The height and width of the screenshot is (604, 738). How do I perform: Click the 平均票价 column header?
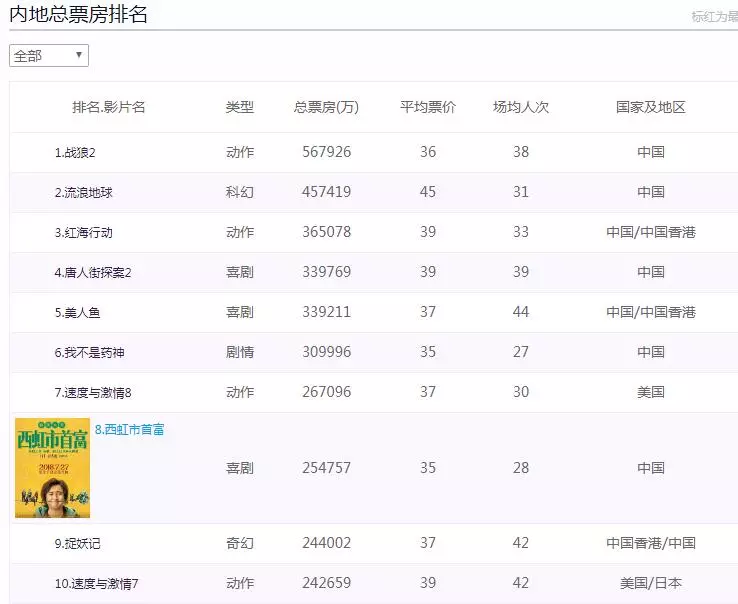pos(428,107)
